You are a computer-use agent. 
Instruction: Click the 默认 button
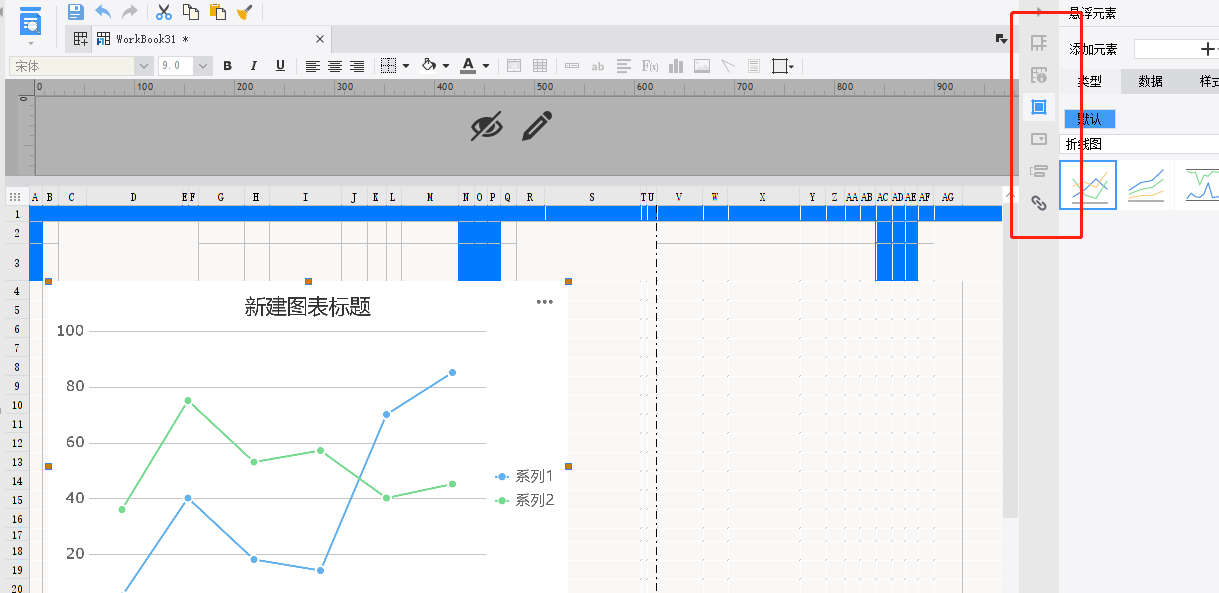click(1089, 119)
